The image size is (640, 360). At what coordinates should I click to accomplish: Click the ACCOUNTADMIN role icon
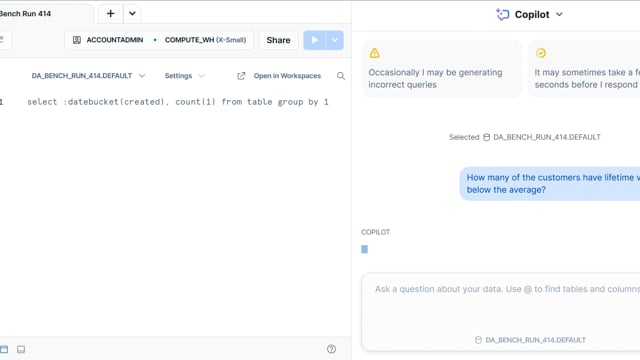point(77,40)
